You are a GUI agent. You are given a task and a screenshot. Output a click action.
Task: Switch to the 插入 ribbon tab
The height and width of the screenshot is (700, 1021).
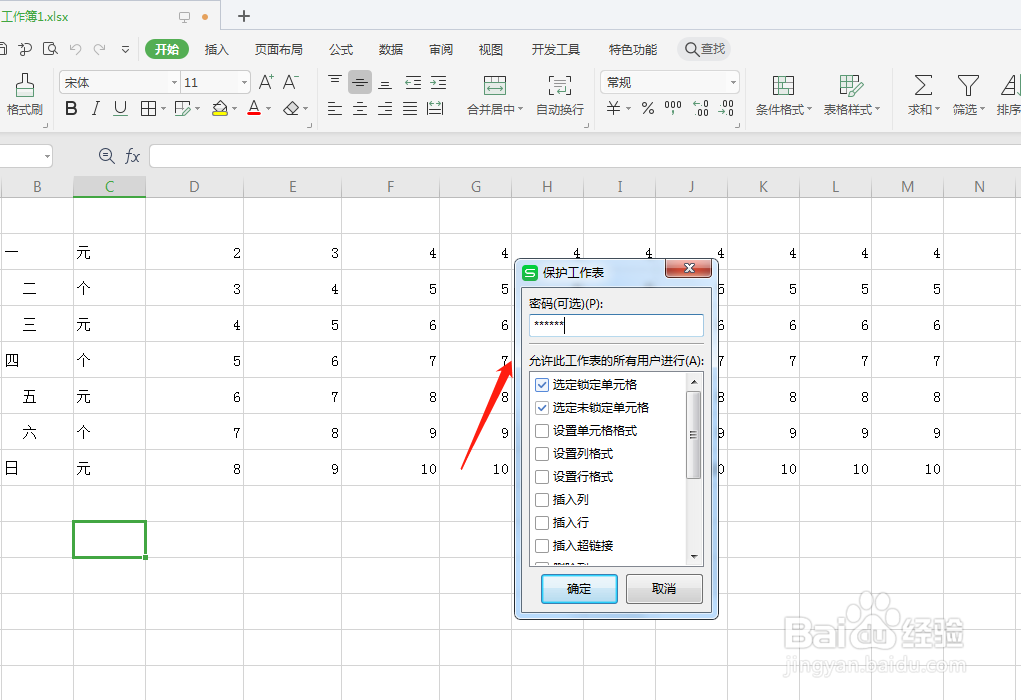click(217, 48)
